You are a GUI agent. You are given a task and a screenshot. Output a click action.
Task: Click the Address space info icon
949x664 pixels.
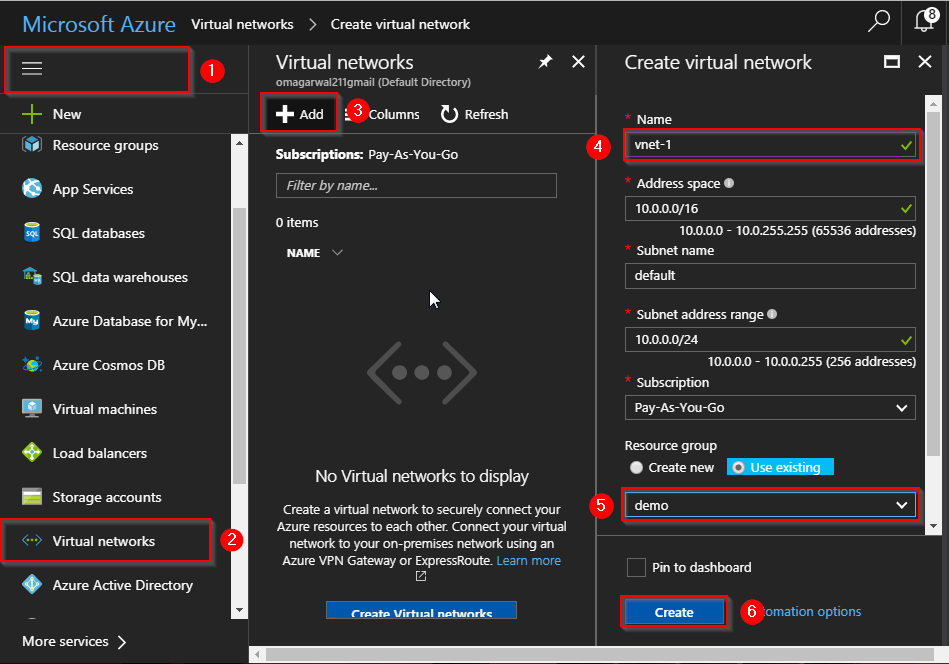(729, 183)
